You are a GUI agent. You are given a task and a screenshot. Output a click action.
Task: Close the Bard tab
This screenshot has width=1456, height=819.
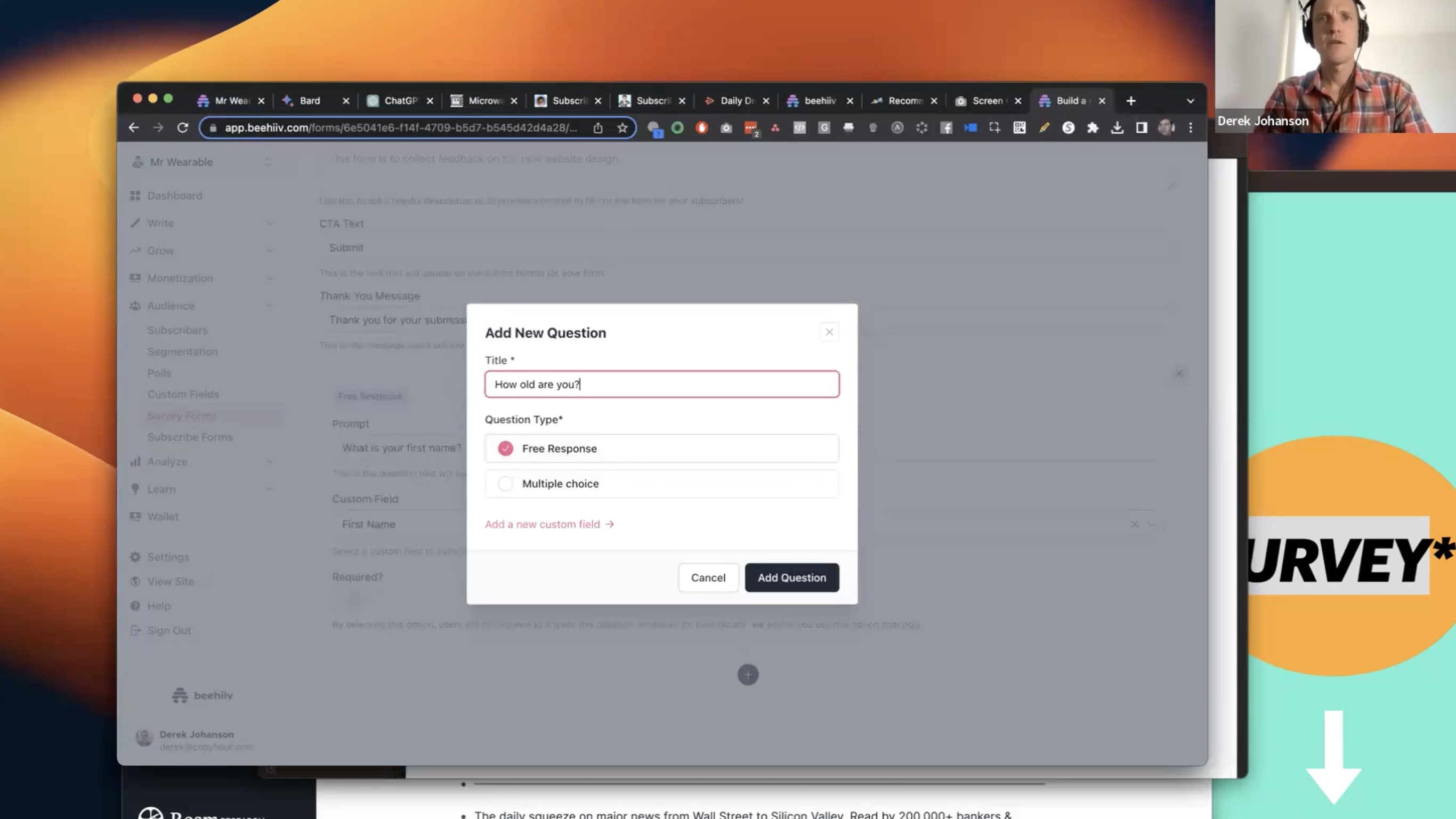[346, 101]
